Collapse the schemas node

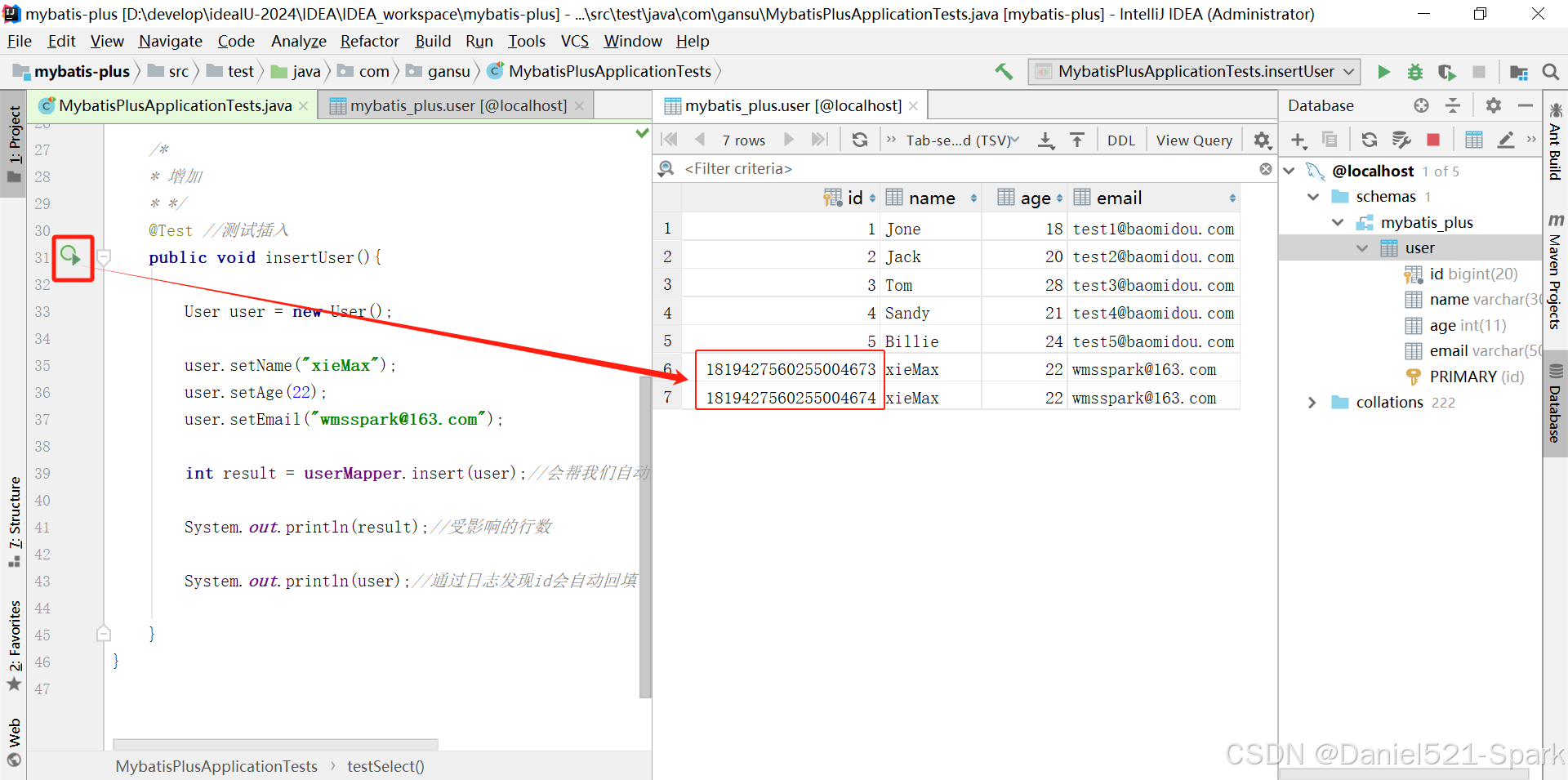[1313, 197]
